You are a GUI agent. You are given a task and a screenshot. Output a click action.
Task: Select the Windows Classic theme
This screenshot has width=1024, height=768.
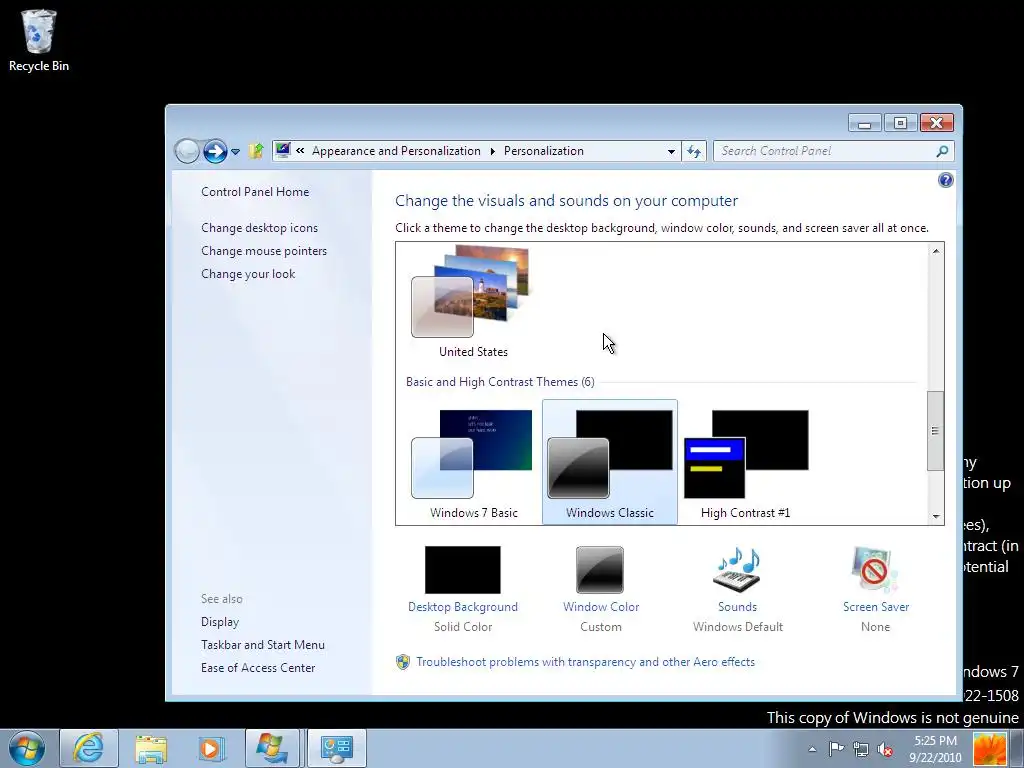coord(610,462)
